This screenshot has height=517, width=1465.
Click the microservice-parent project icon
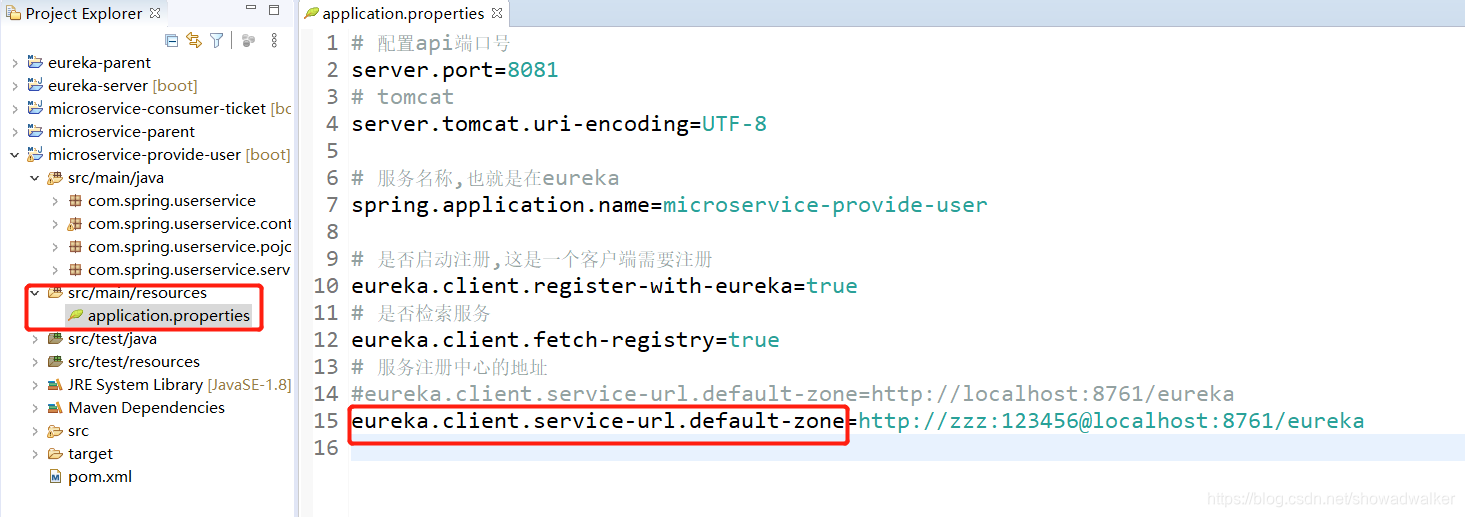[34, 131]
